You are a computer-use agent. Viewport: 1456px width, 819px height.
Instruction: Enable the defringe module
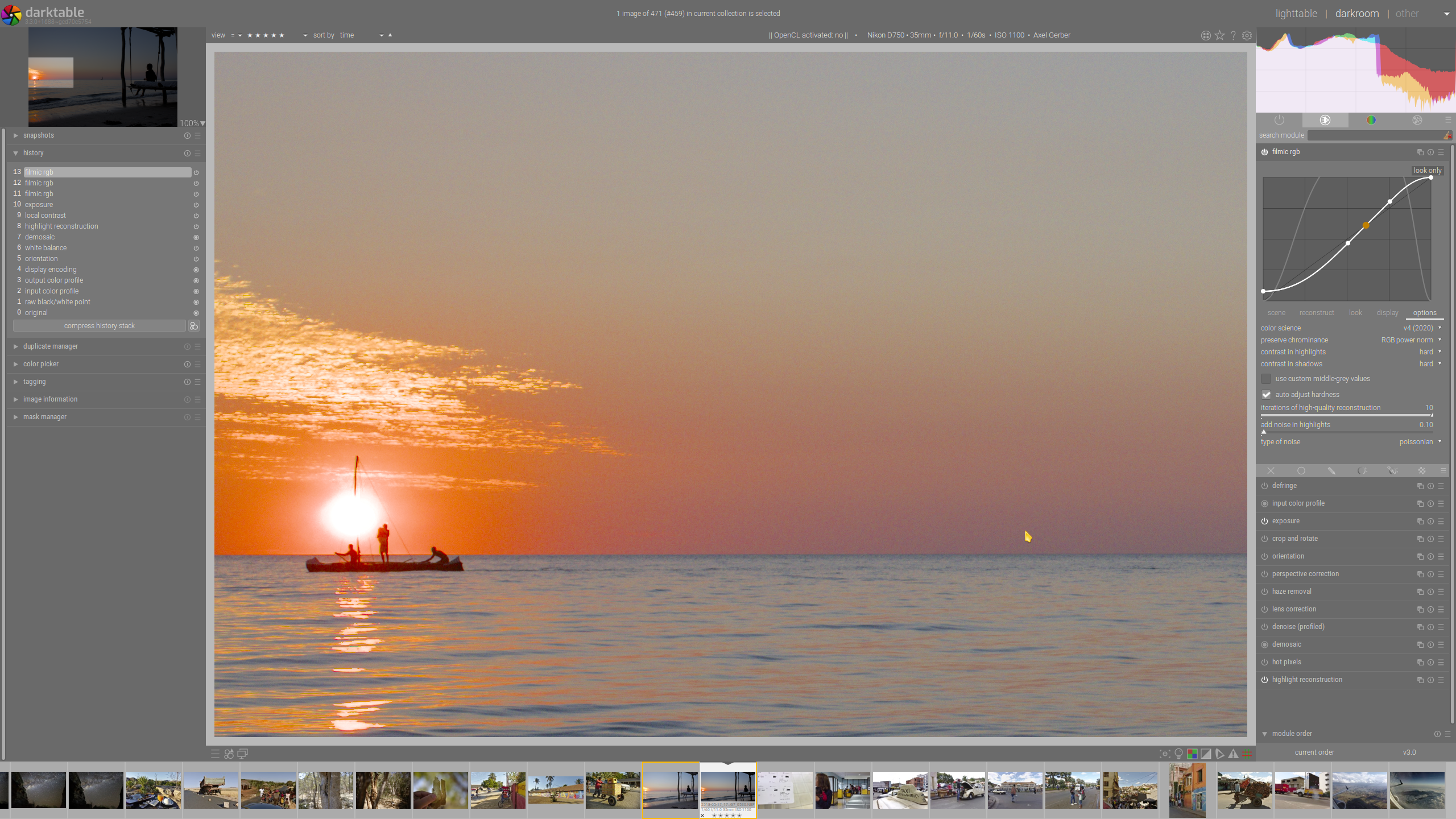1264,486
